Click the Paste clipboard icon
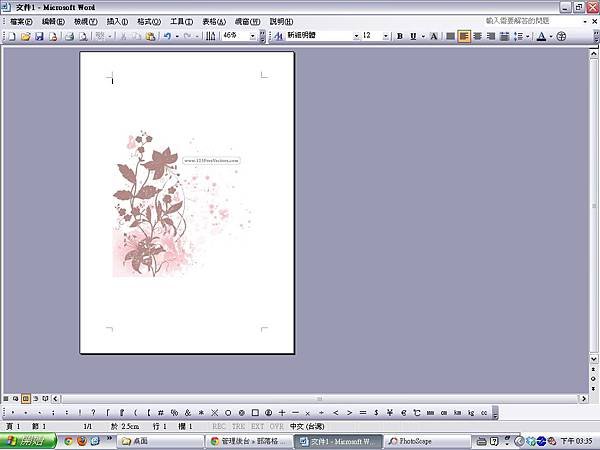Image resolution: width=600 pixels, height=450 pixels. 151,36
